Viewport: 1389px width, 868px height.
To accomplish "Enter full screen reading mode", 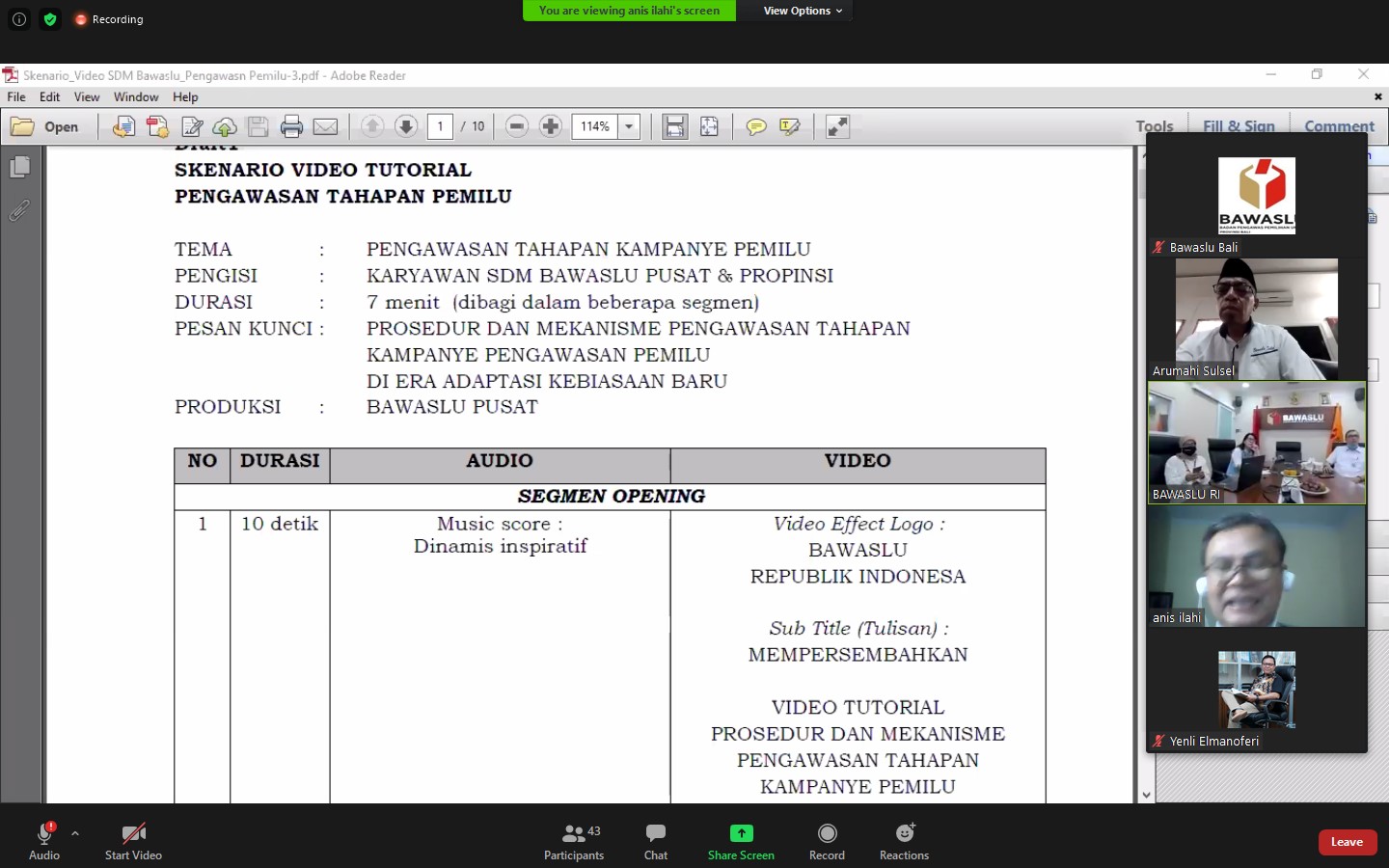I will 836,125.
